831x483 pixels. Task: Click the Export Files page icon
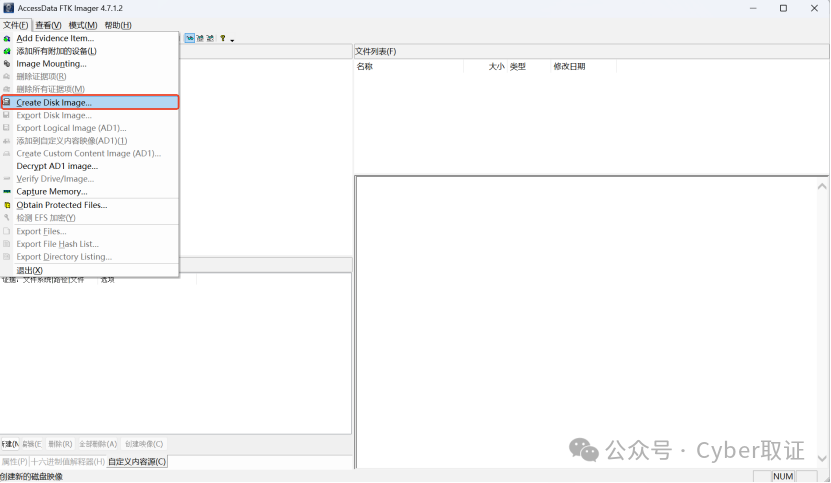(x=7, y=232)
